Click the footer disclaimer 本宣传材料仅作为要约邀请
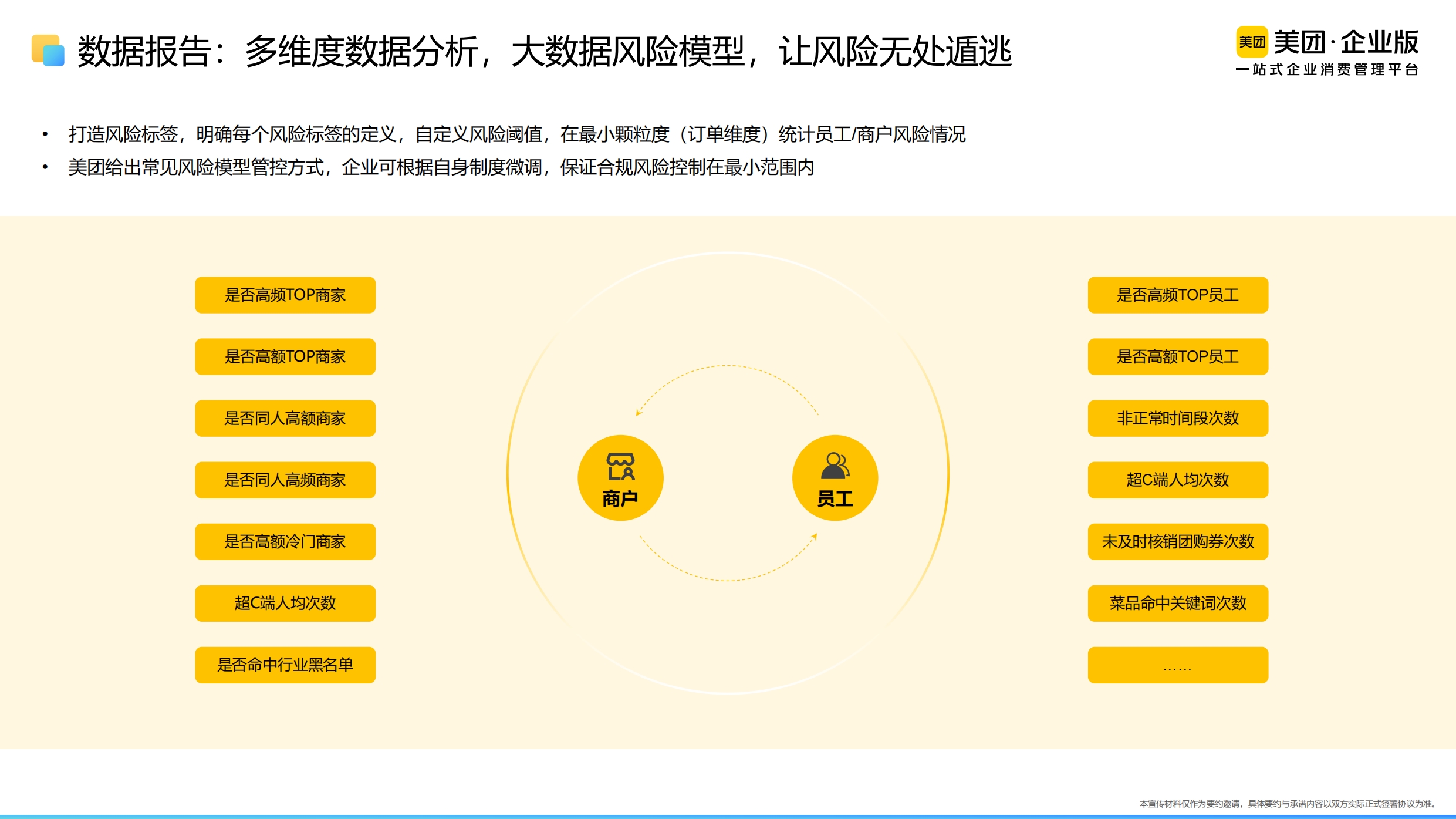Screen dimensions: 1456x819 pyautogui.click(x=1288, y=804)
